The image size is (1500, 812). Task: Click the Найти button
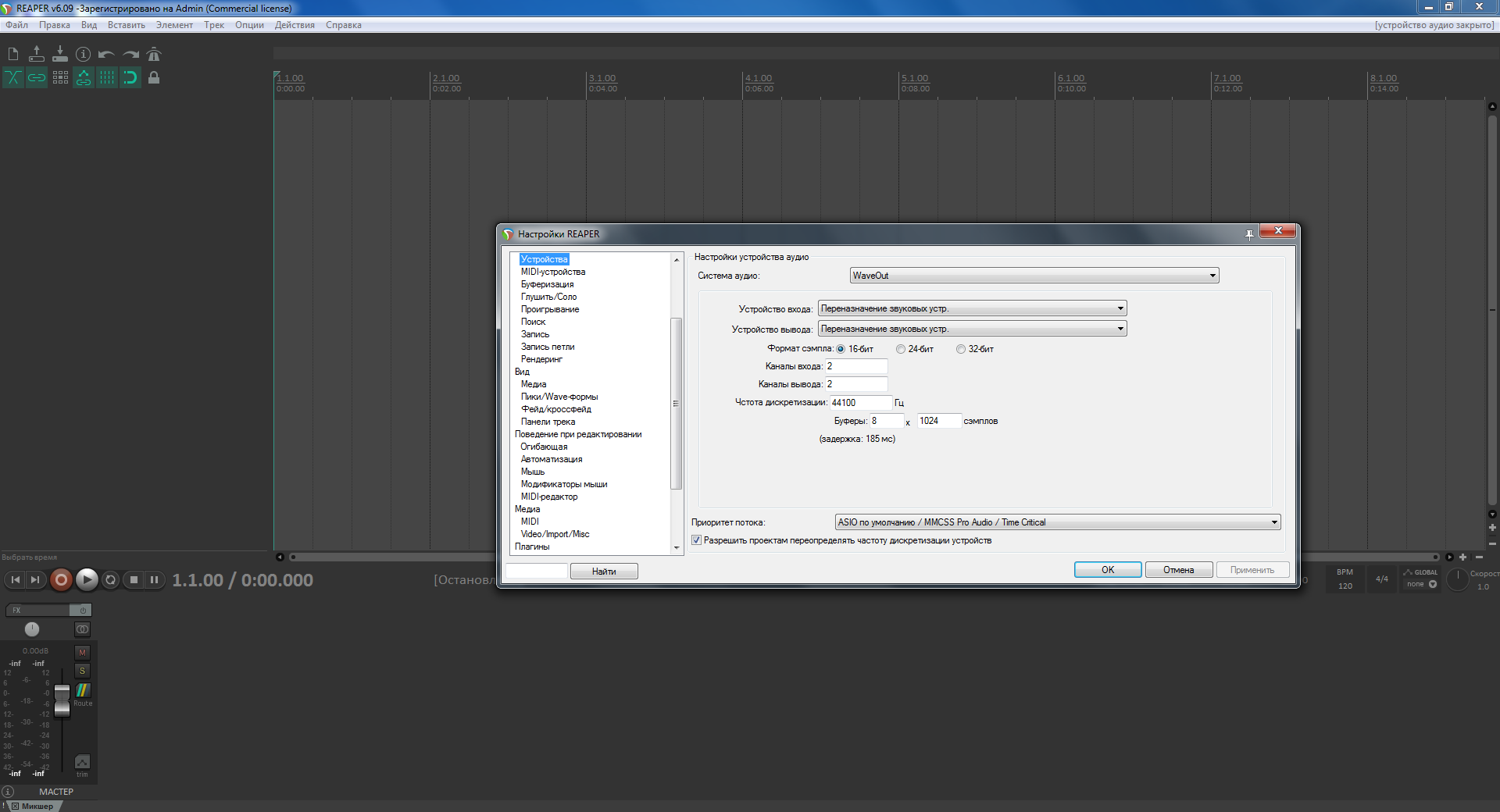604,571
